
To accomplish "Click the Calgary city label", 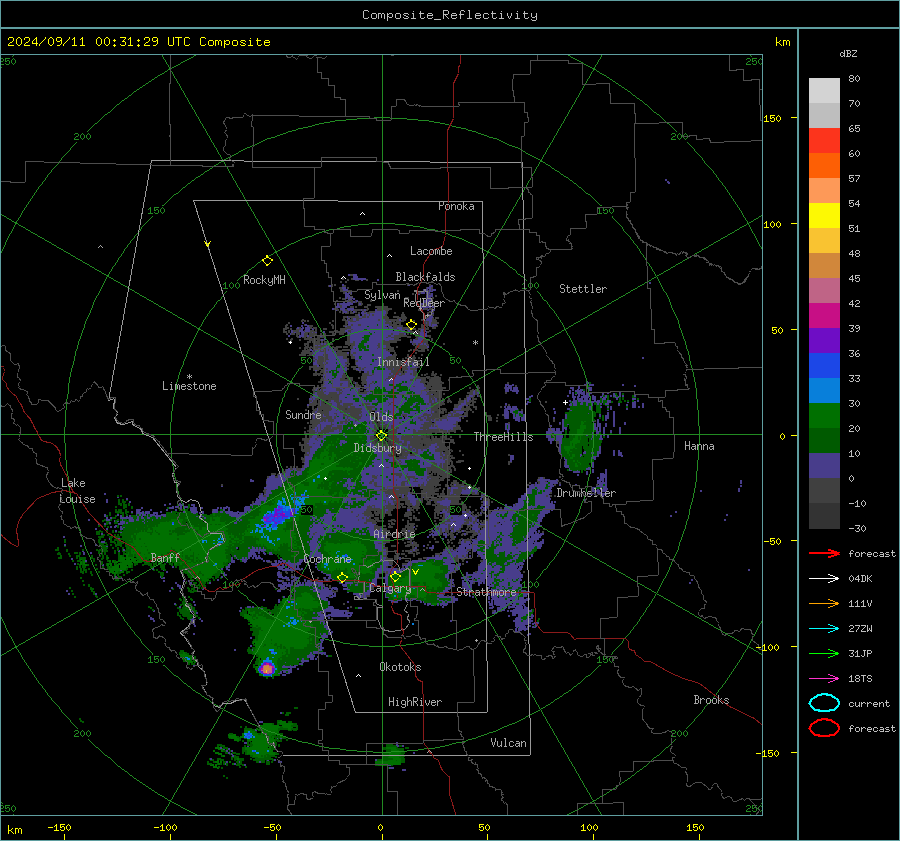I will pyautogui.click(x=390, y=588).
